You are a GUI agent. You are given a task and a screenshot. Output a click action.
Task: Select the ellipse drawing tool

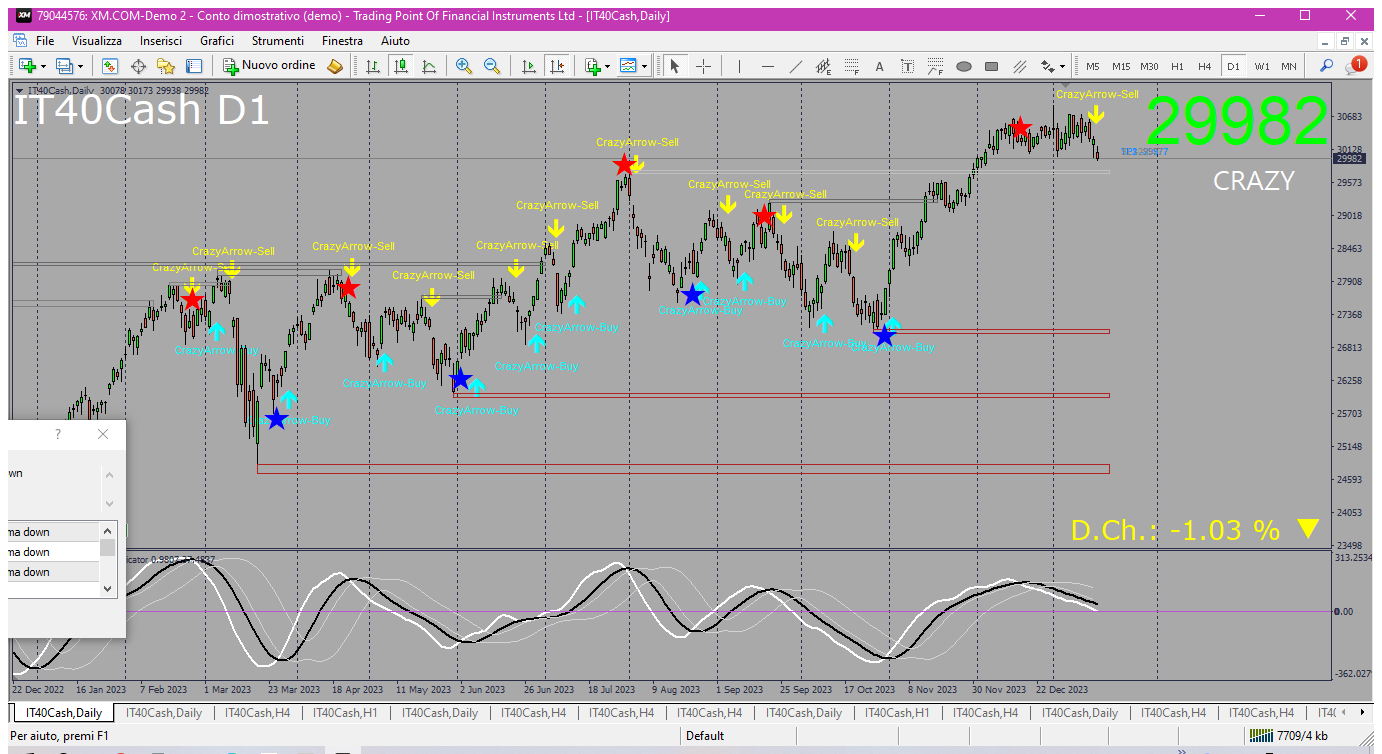point(964,66)
